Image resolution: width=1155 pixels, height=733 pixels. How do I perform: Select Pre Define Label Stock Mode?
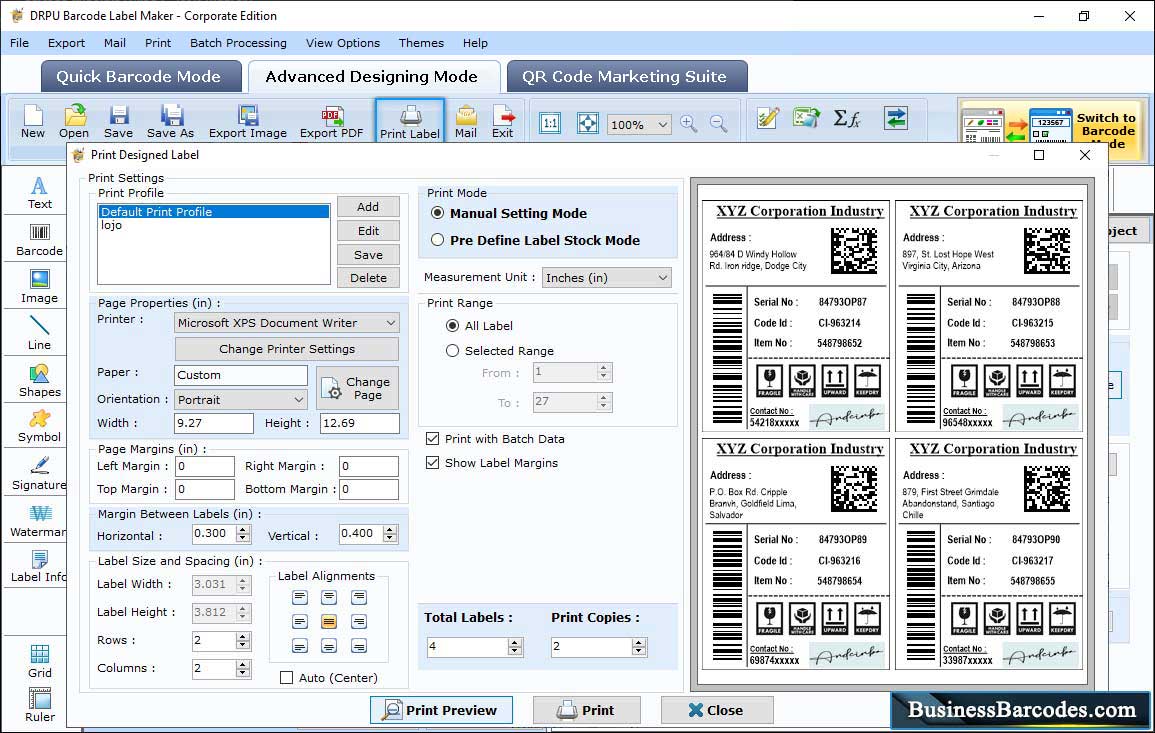[x=438, y=239]
